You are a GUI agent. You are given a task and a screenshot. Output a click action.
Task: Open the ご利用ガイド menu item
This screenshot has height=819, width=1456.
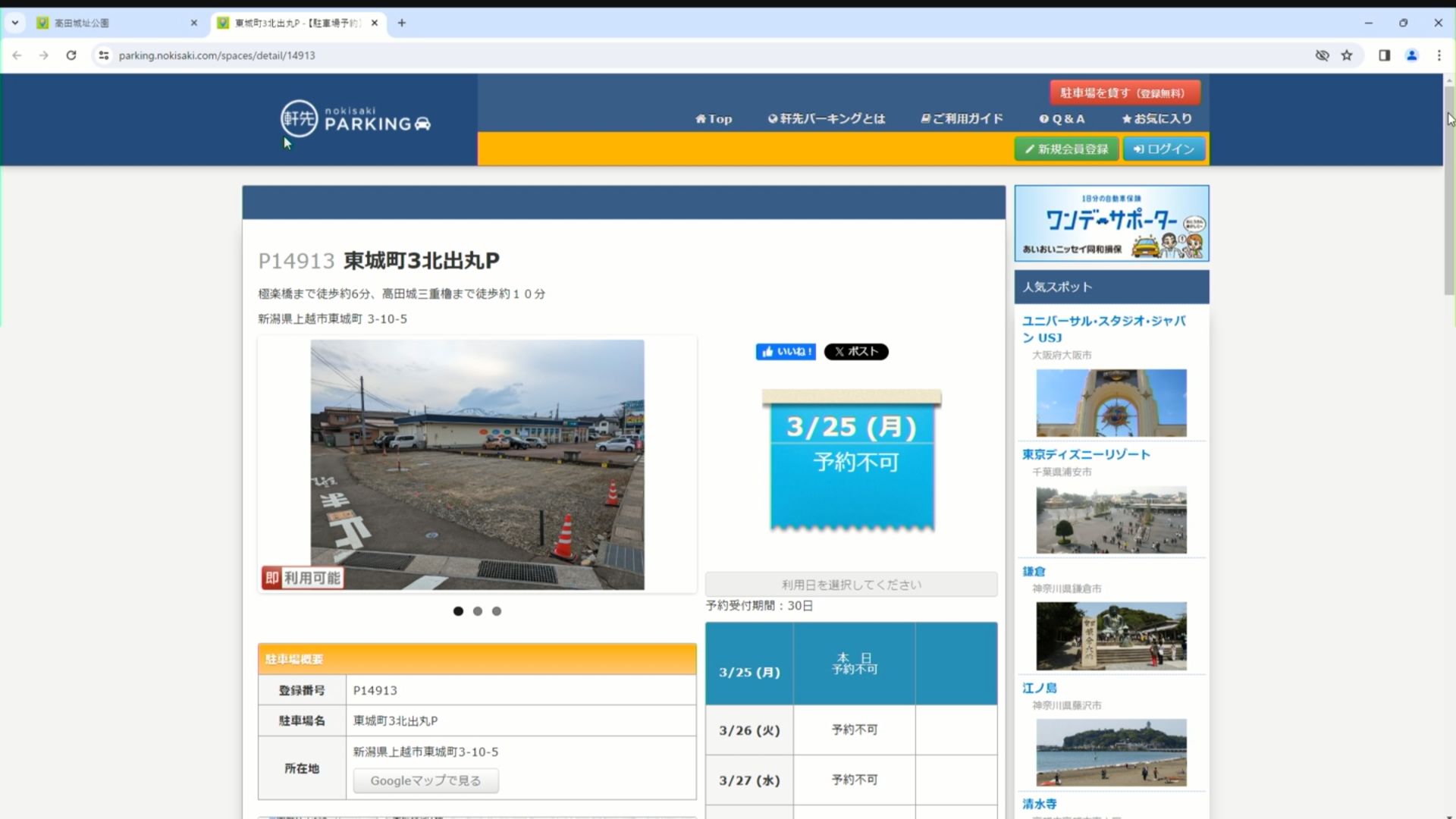[962, 119]
